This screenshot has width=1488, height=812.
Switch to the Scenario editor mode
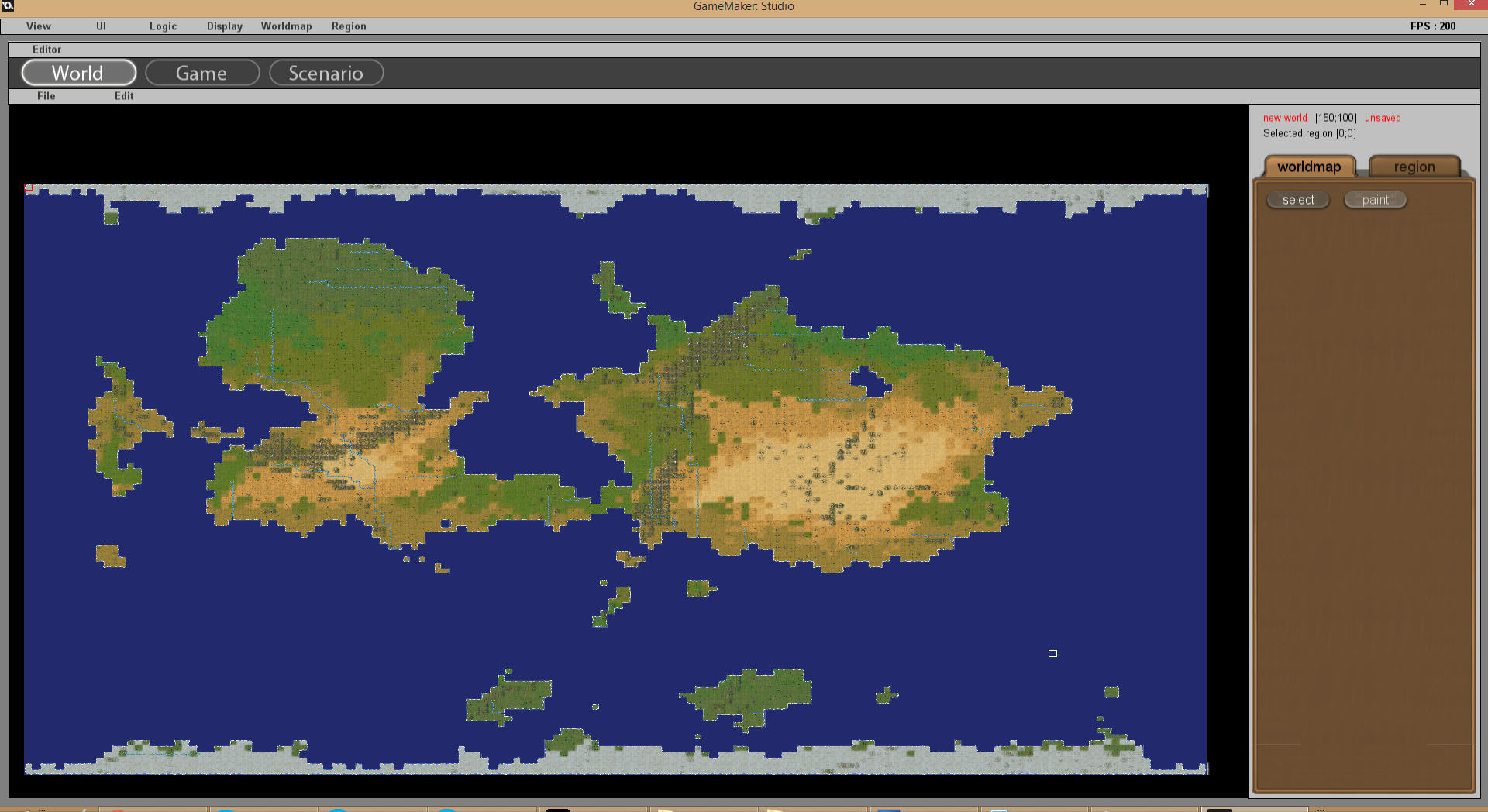(326, 73)
